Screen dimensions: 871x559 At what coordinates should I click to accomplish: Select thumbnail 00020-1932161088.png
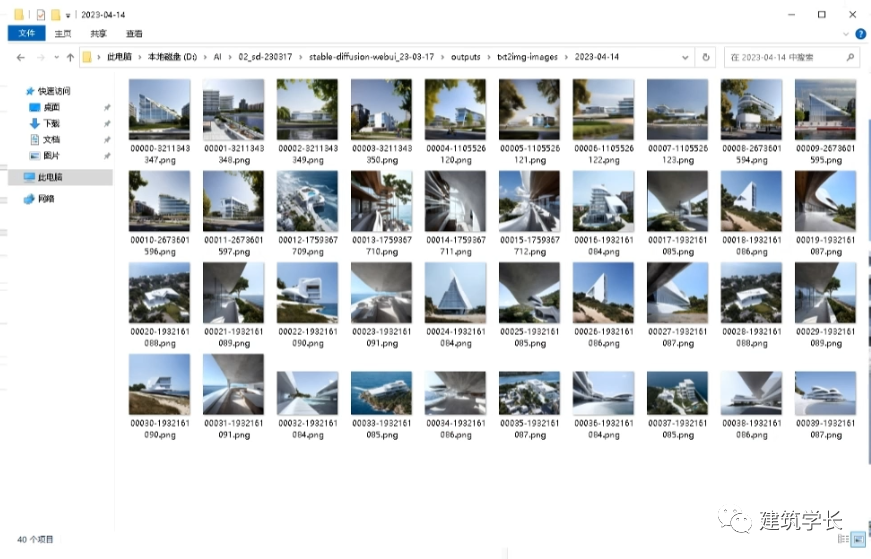coord(159,293)
